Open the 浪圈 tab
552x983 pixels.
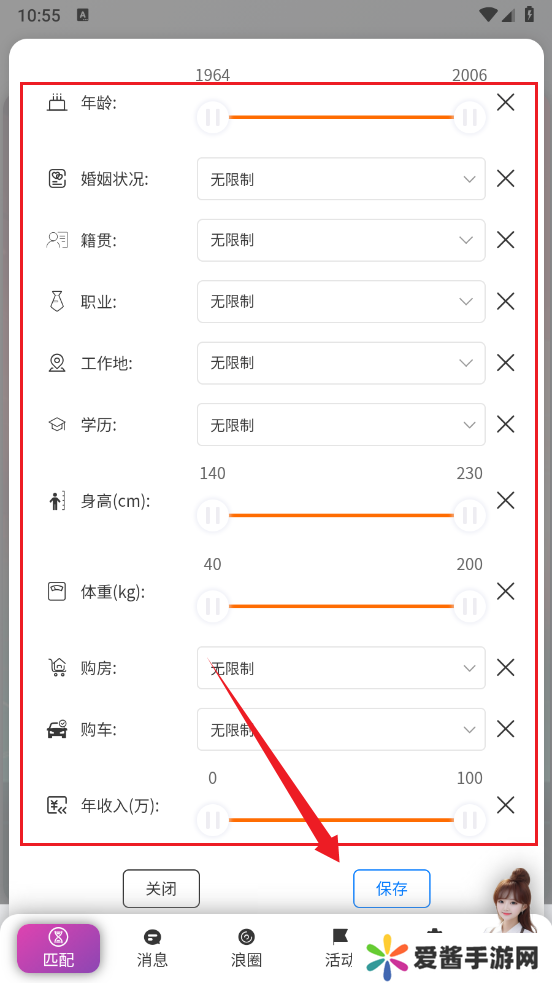246,949
